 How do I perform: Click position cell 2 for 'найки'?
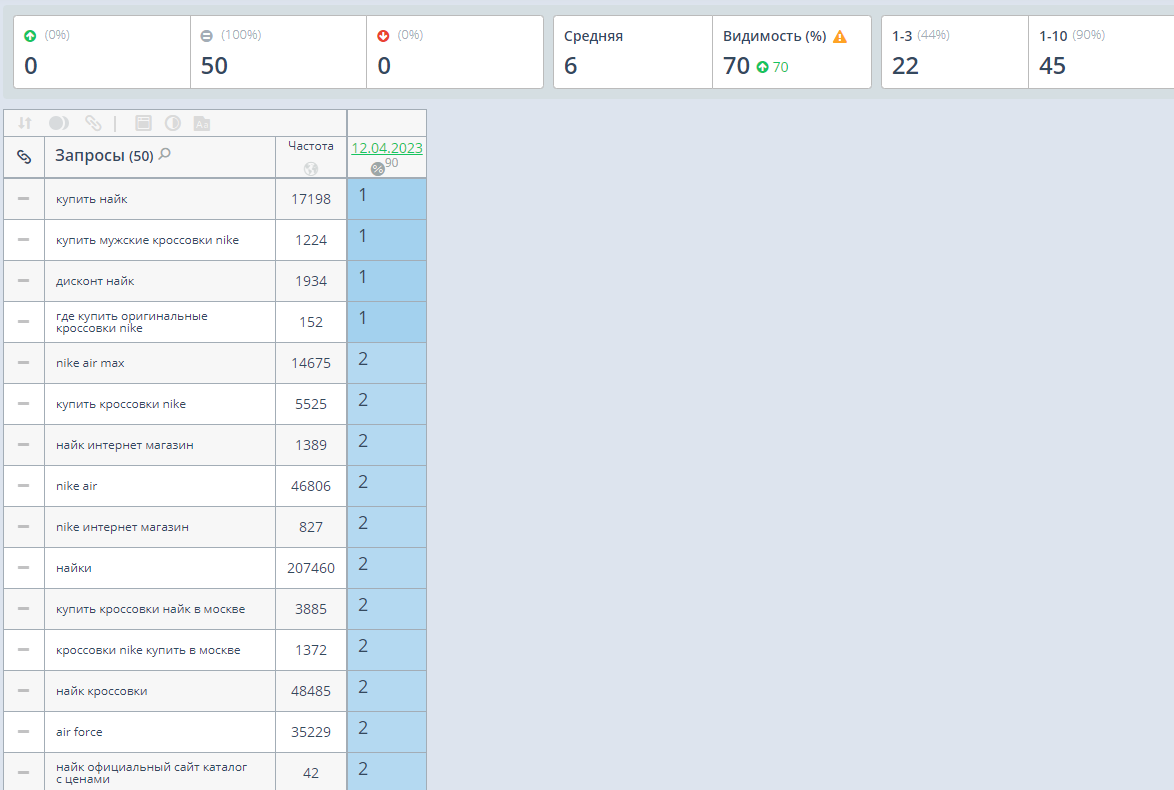click(x=387, y=568)
